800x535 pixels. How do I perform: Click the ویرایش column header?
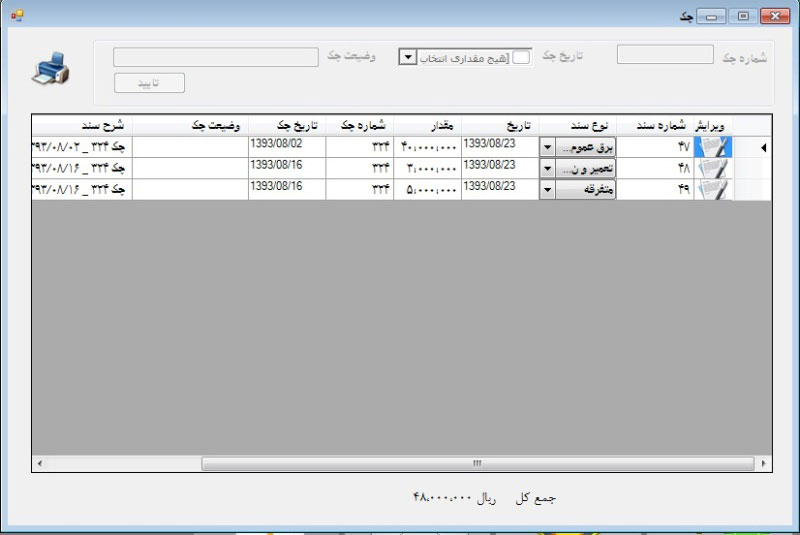point(713,125)
